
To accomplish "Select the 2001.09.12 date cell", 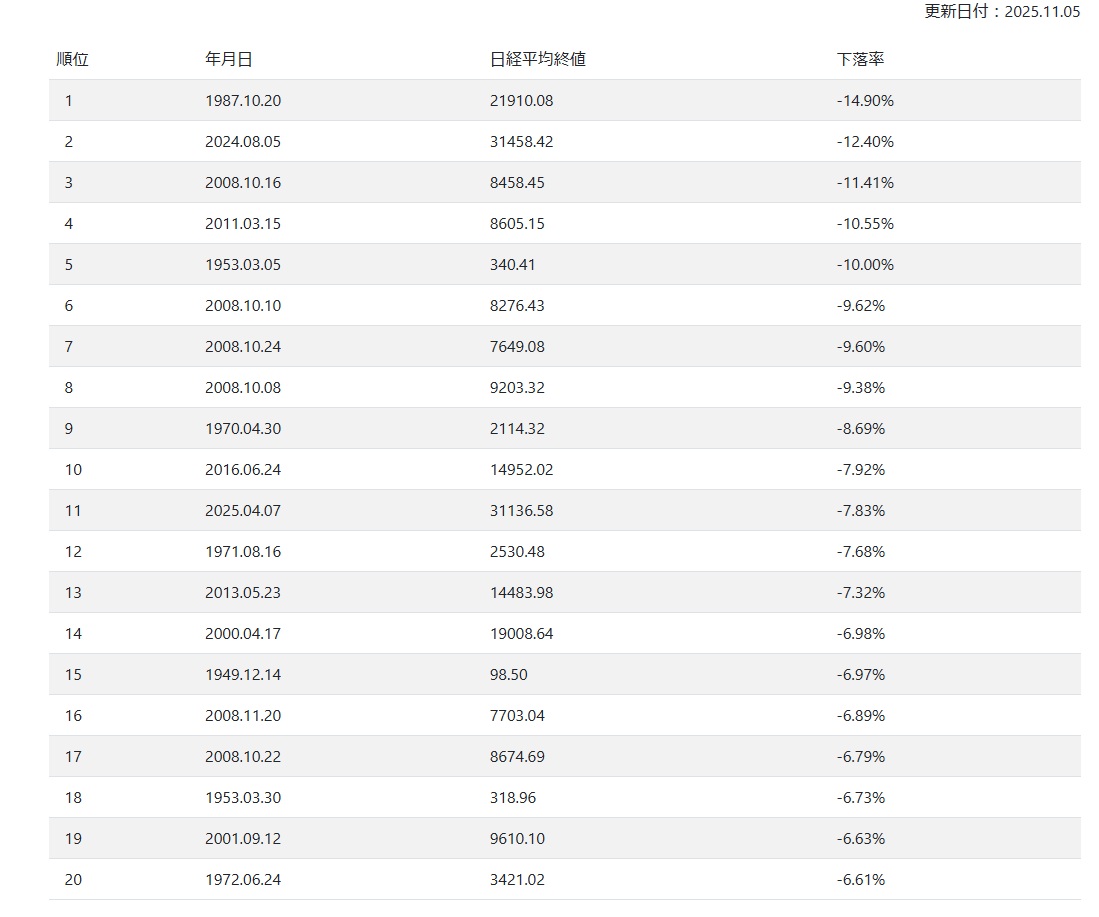I will [x=243, y=839].
